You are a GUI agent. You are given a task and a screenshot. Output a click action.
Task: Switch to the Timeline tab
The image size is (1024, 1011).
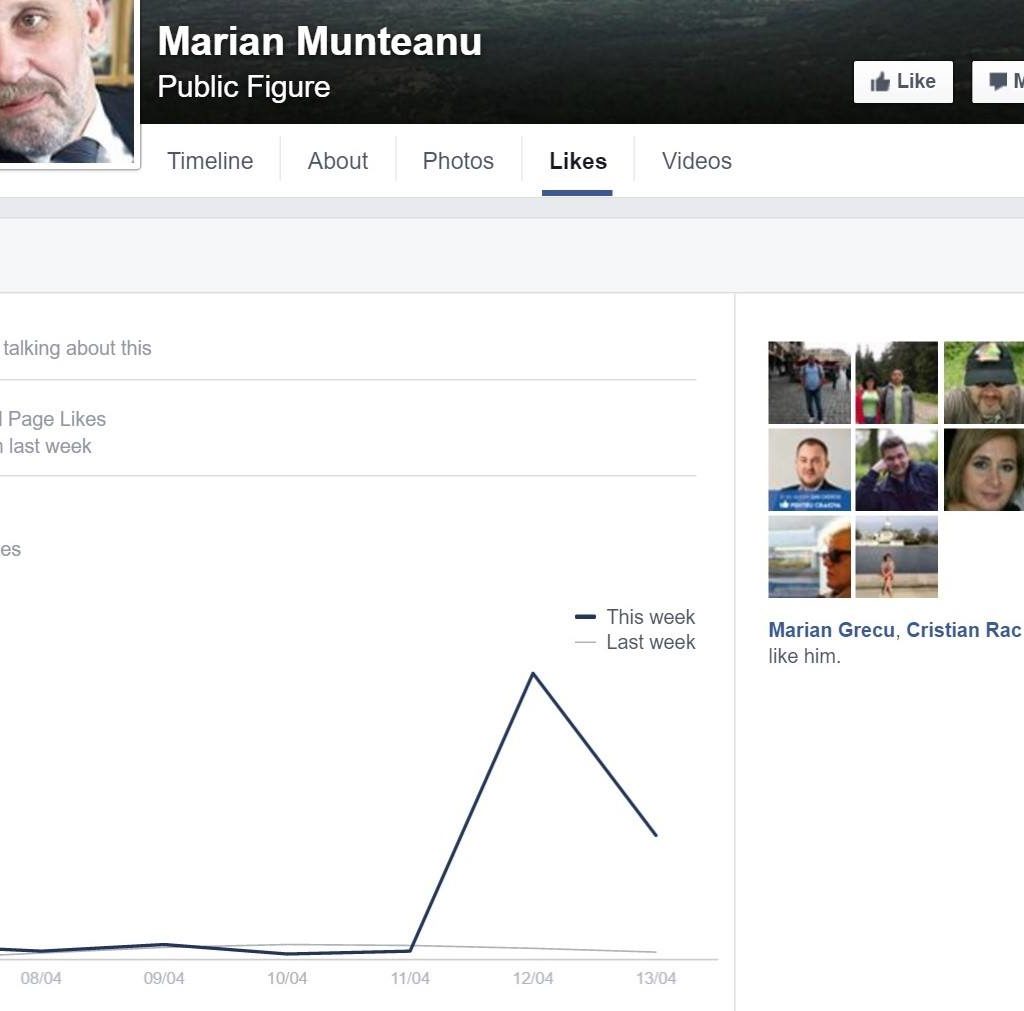tap(210, 161)
